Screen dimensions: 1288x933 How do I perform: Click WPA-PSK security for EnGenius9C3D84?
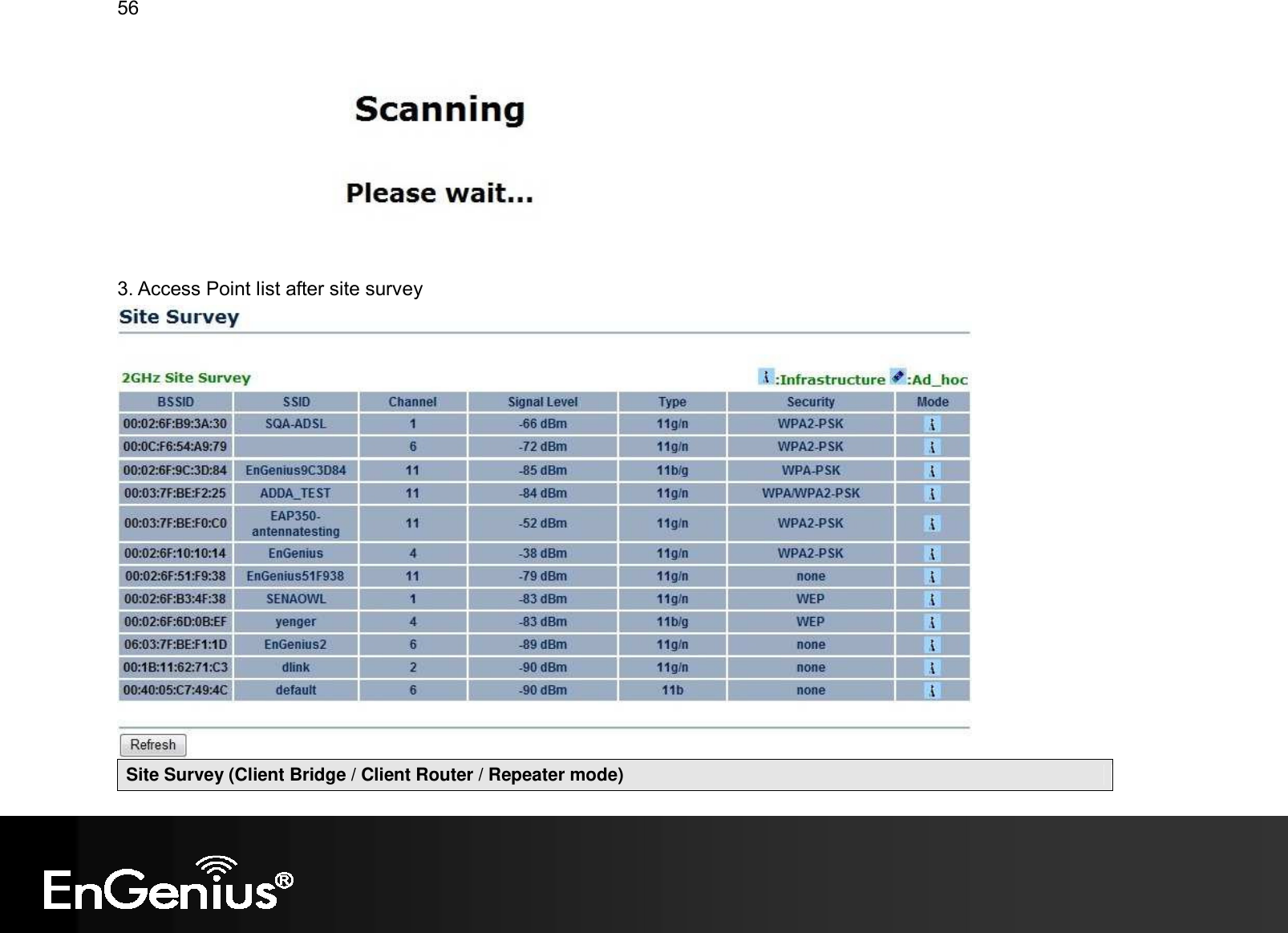811,470
